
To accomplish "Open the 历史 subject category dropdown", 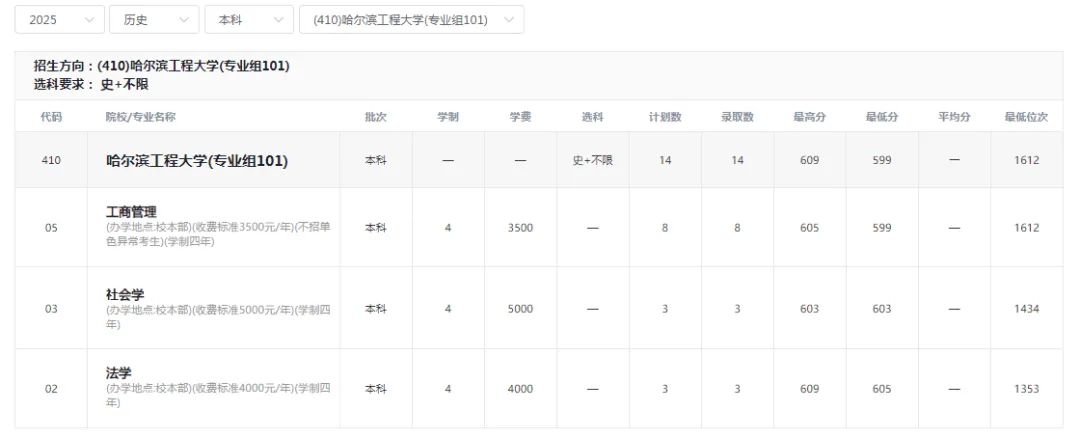I will point(154,20).
